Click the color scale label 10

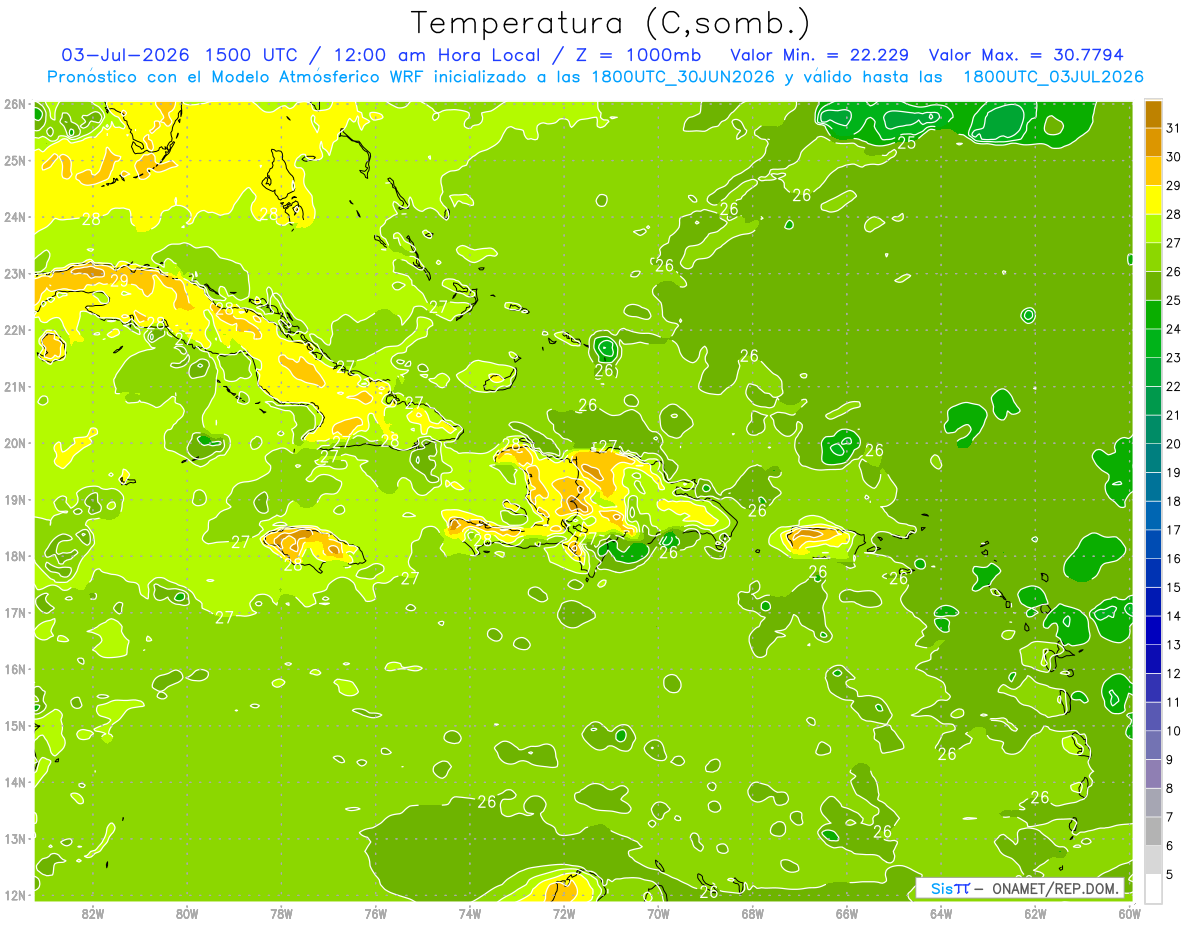(1174, 731)
